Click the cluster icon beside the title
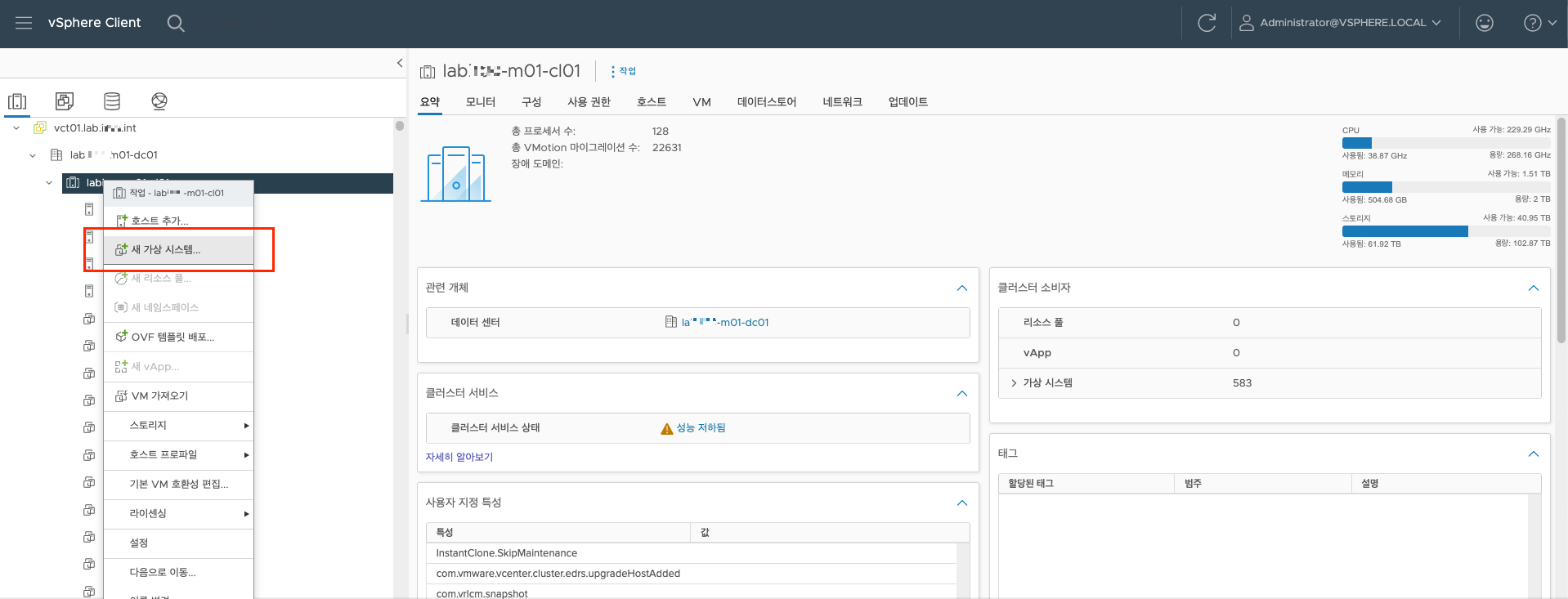Image resolution: width=1568 pixels, height=599 pixels. point(428,72)
